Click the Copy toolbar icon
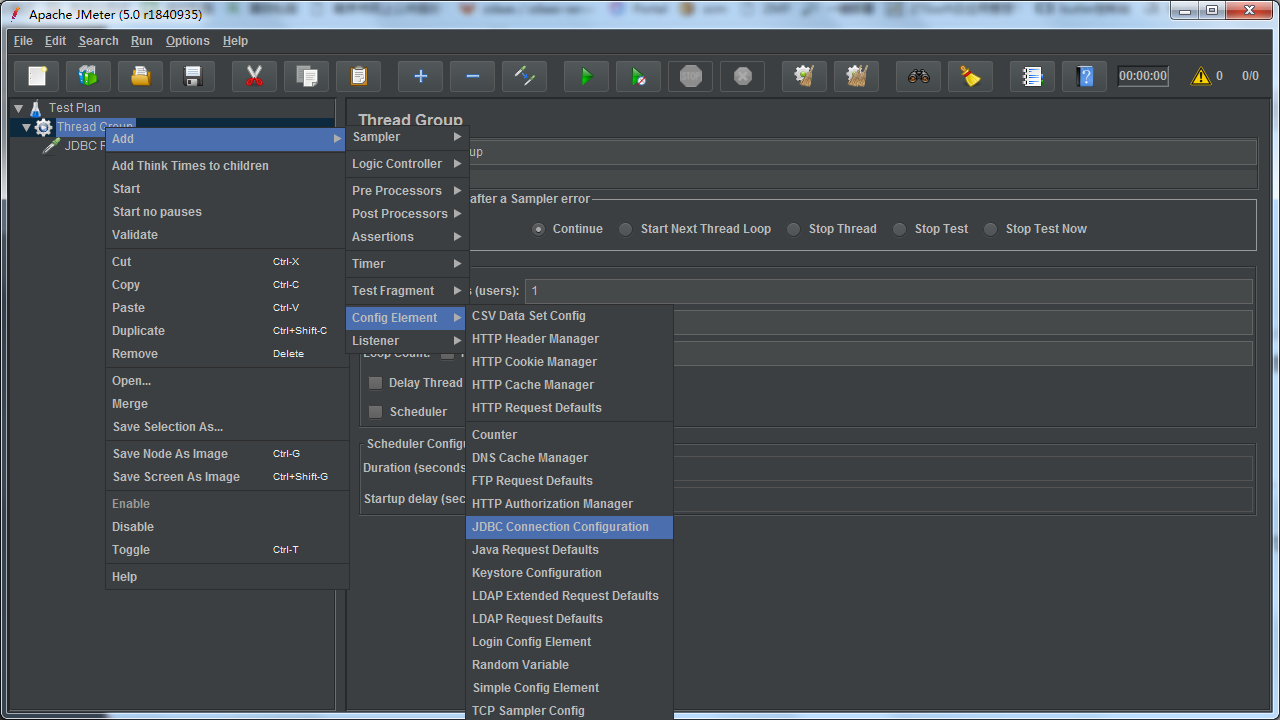1280x720 pixels. (x=307, y=76)
